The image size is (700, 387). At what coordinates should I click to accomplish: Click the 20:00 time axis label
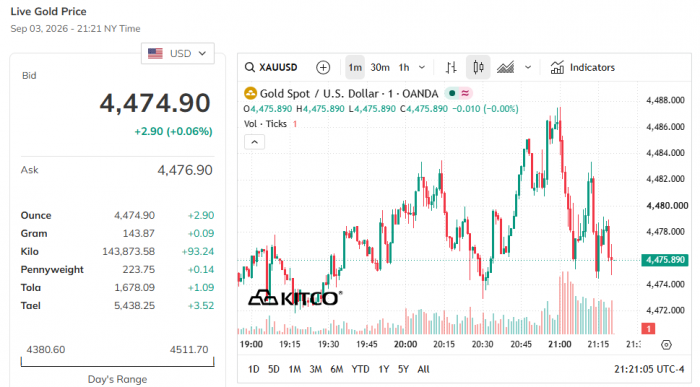405,345
